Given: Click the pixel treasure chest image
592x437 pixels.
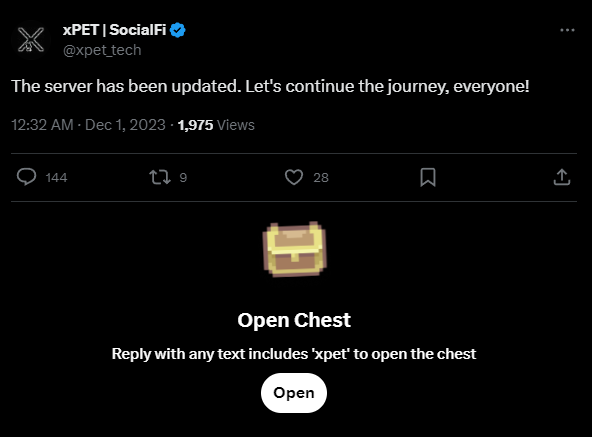Looking at the screenshot, I should (294, 249).
